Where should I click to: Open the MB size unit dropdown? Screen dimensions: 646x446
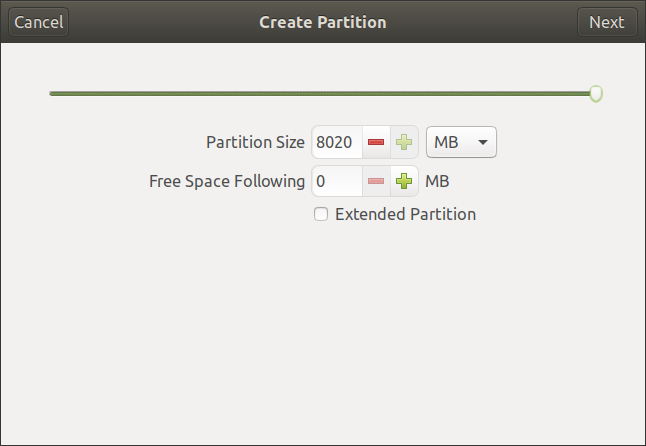coord(460,143)
